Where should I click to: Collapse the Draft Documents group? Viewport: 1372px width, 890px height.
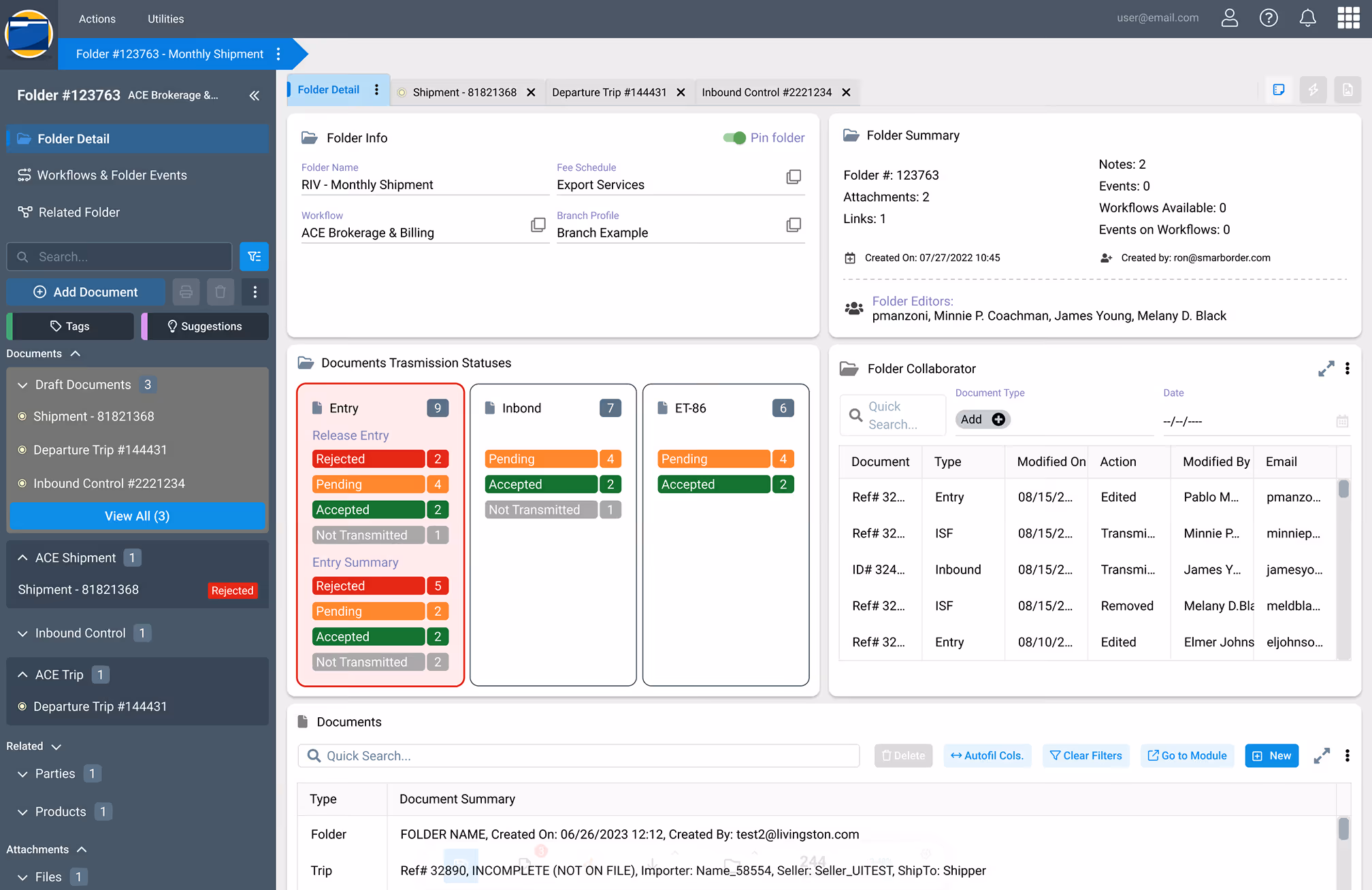point(22,385)
